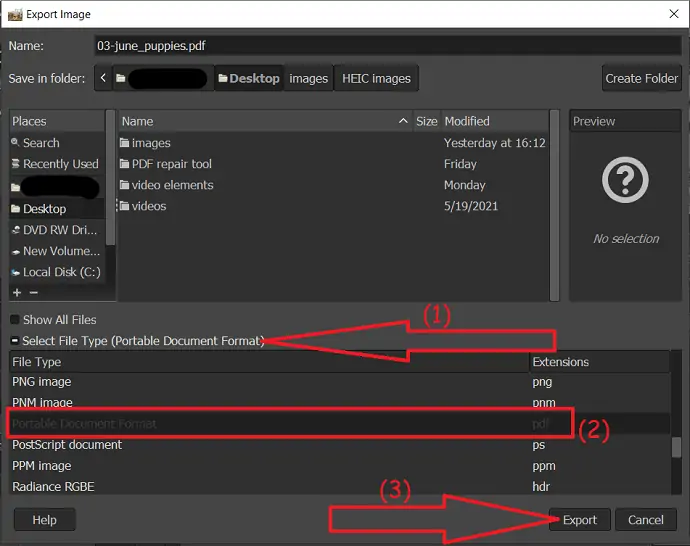Sort files by Name column

pos(265,121)
